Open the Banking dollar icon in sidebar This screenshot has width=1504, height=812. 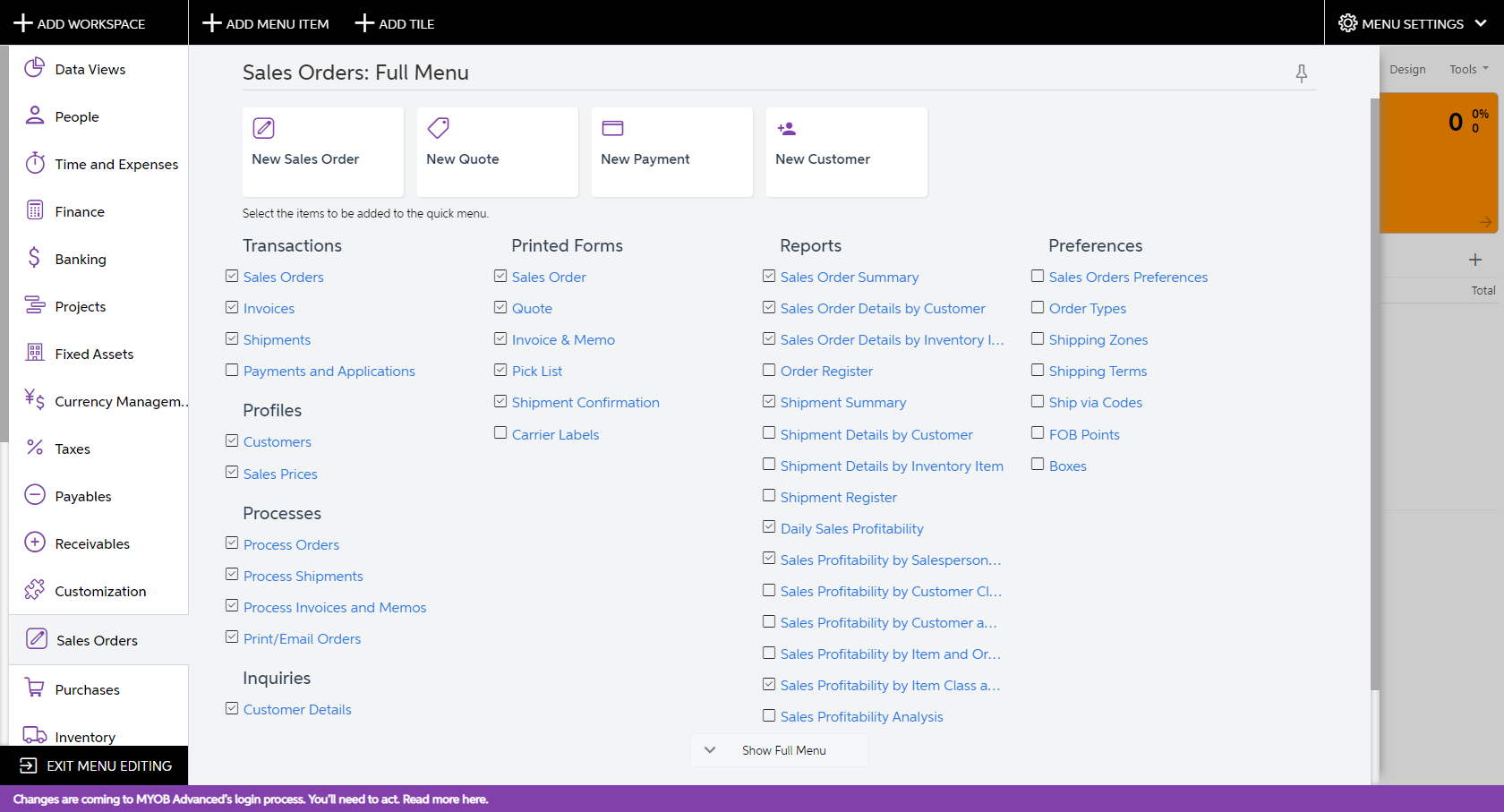pos(35,258)
